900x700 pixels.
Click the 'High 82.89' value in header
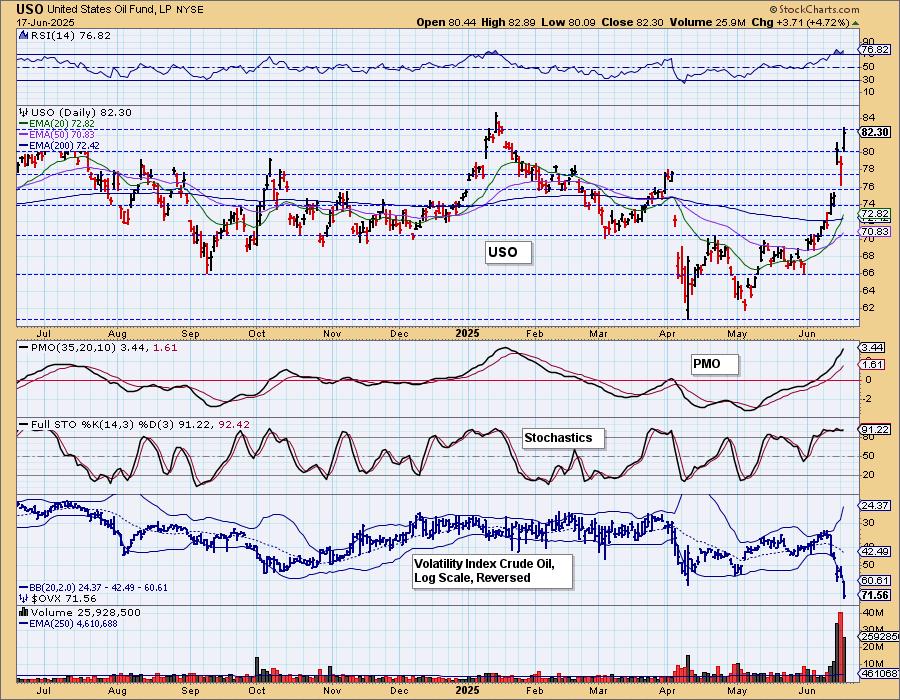[509, 22]
